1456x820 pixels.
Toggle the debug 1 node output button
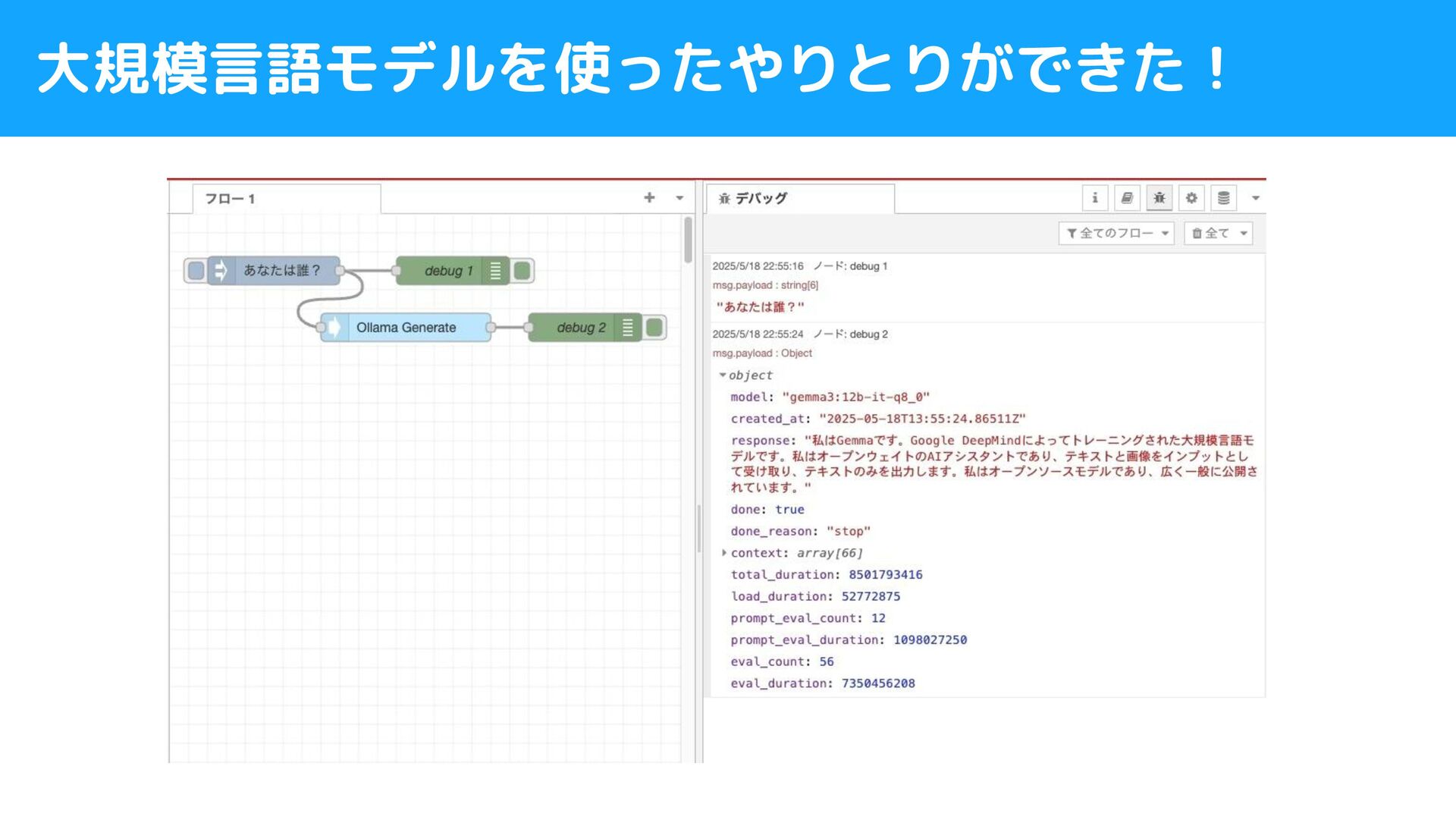[522, 271]
